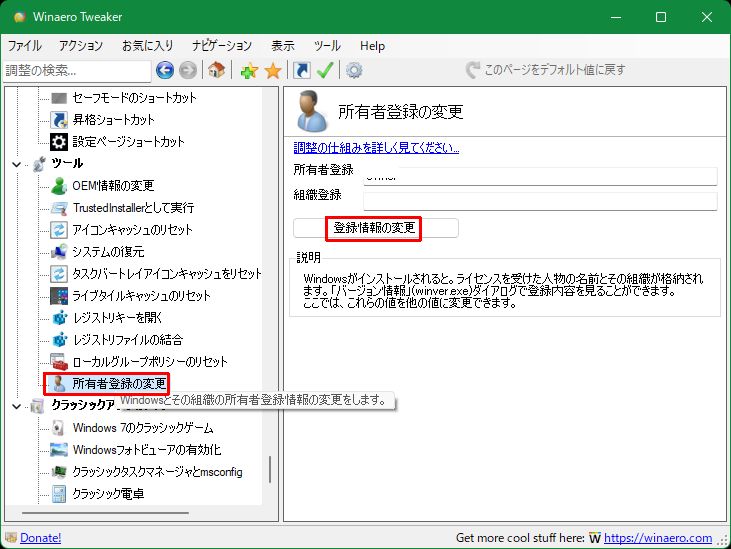This screenshot has width=731, height=549.
Task: Open the Help menu
Action: [372, 46]
